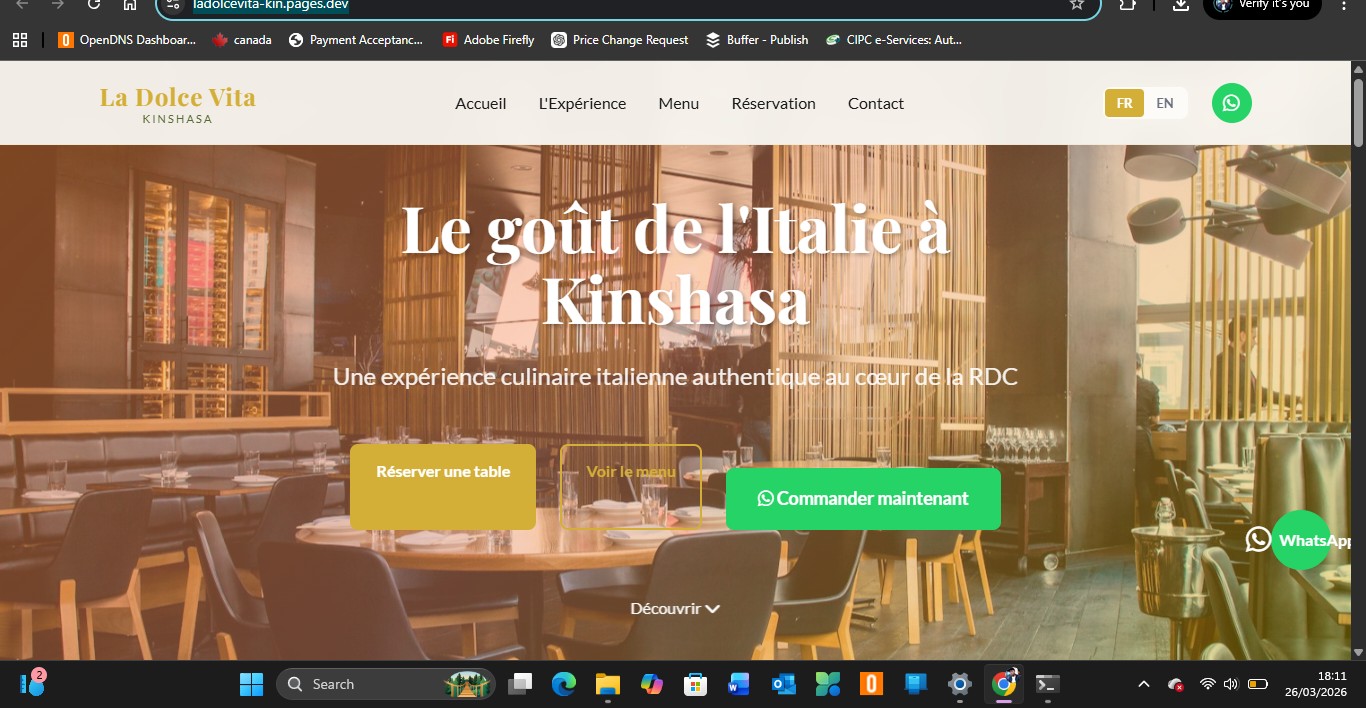Switch site language to English
1366x708 pixels.
(1164, 103)
